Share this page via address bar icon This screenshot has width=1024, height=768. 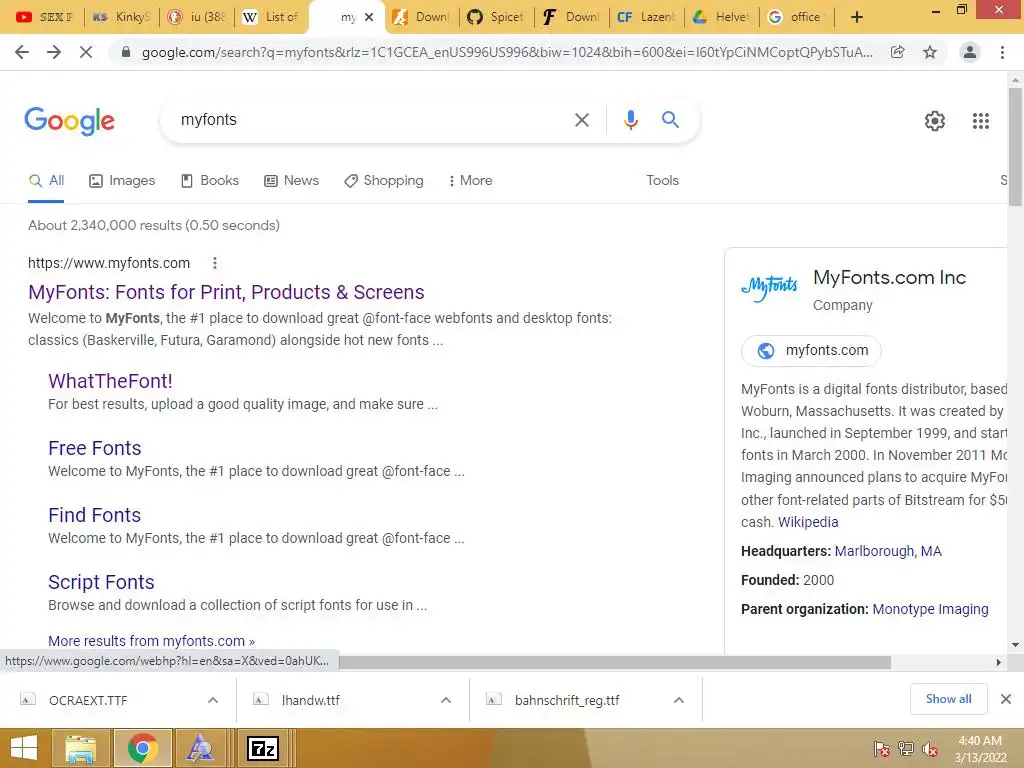(898, 52)
